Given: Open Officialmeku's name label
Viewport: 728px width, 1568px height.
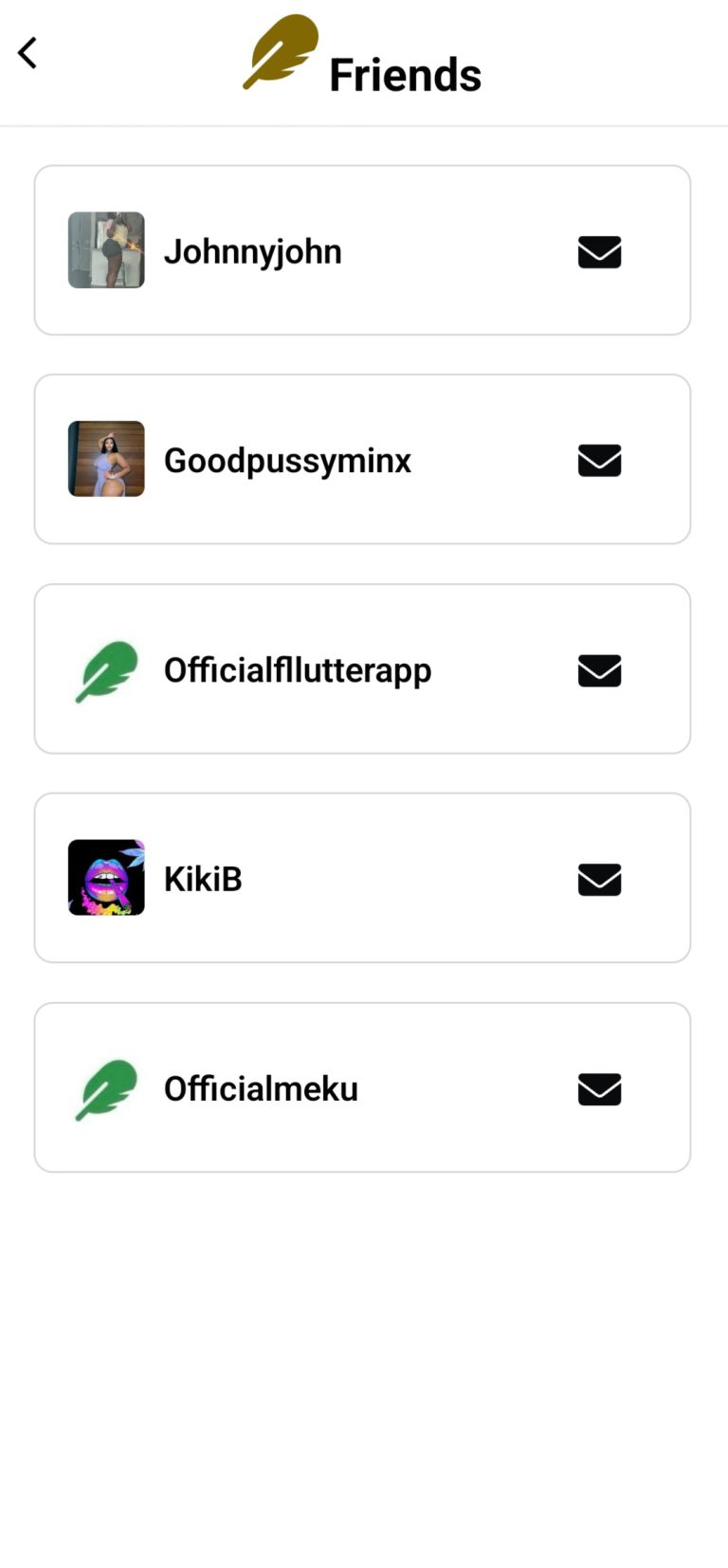Looking at the screenshot, I should tap(261, 1088).
